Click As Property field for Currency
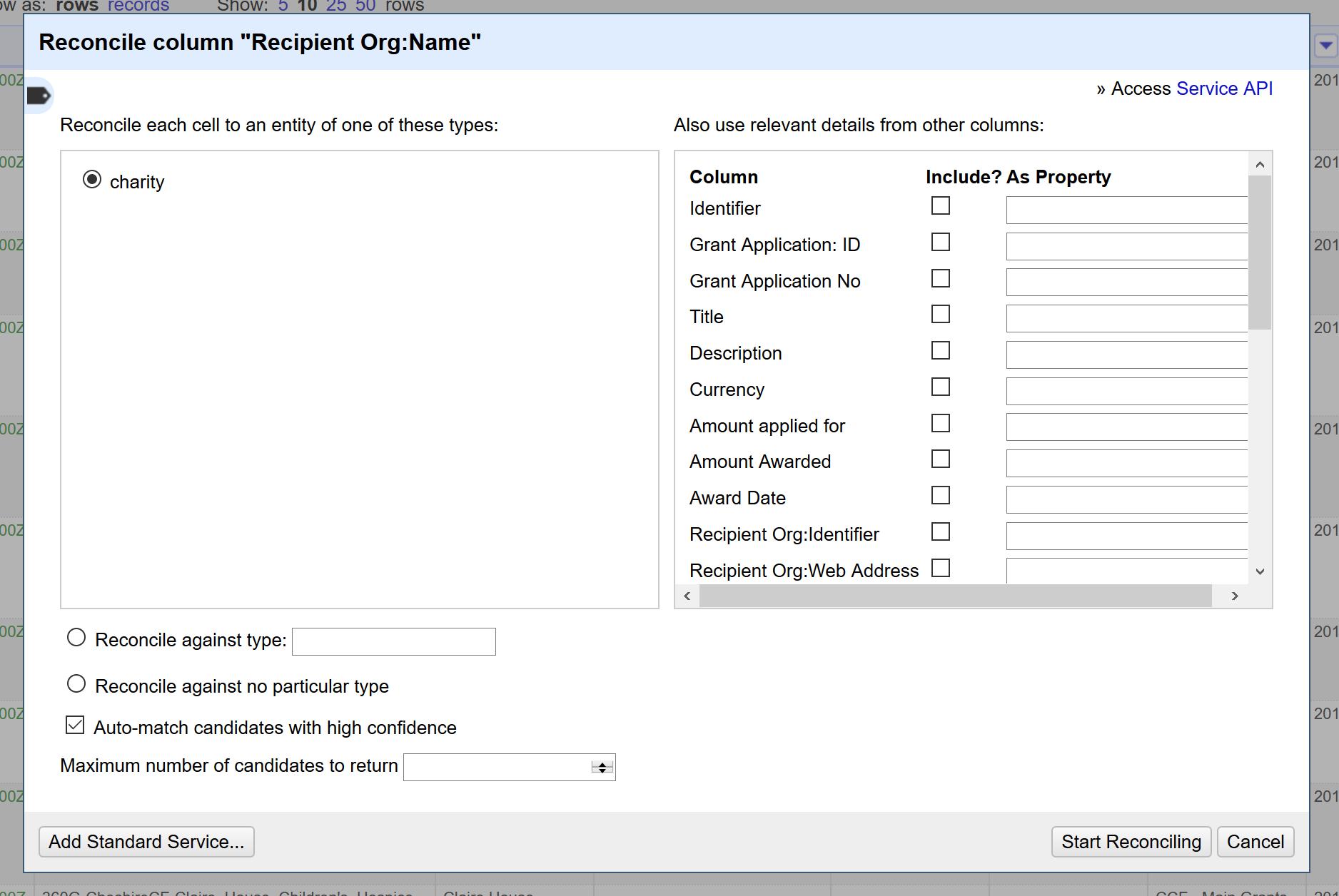 (1127, 392)
